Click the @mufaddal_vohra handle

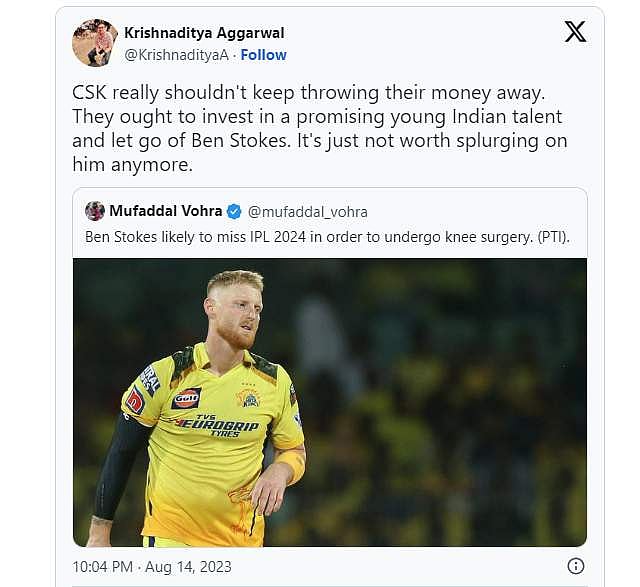tap(307, 211)
